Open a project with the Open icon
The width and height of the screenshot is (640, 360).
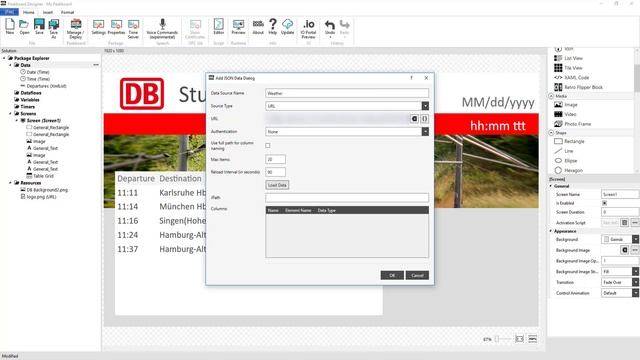pyautogui.click(x=24, y=24)
